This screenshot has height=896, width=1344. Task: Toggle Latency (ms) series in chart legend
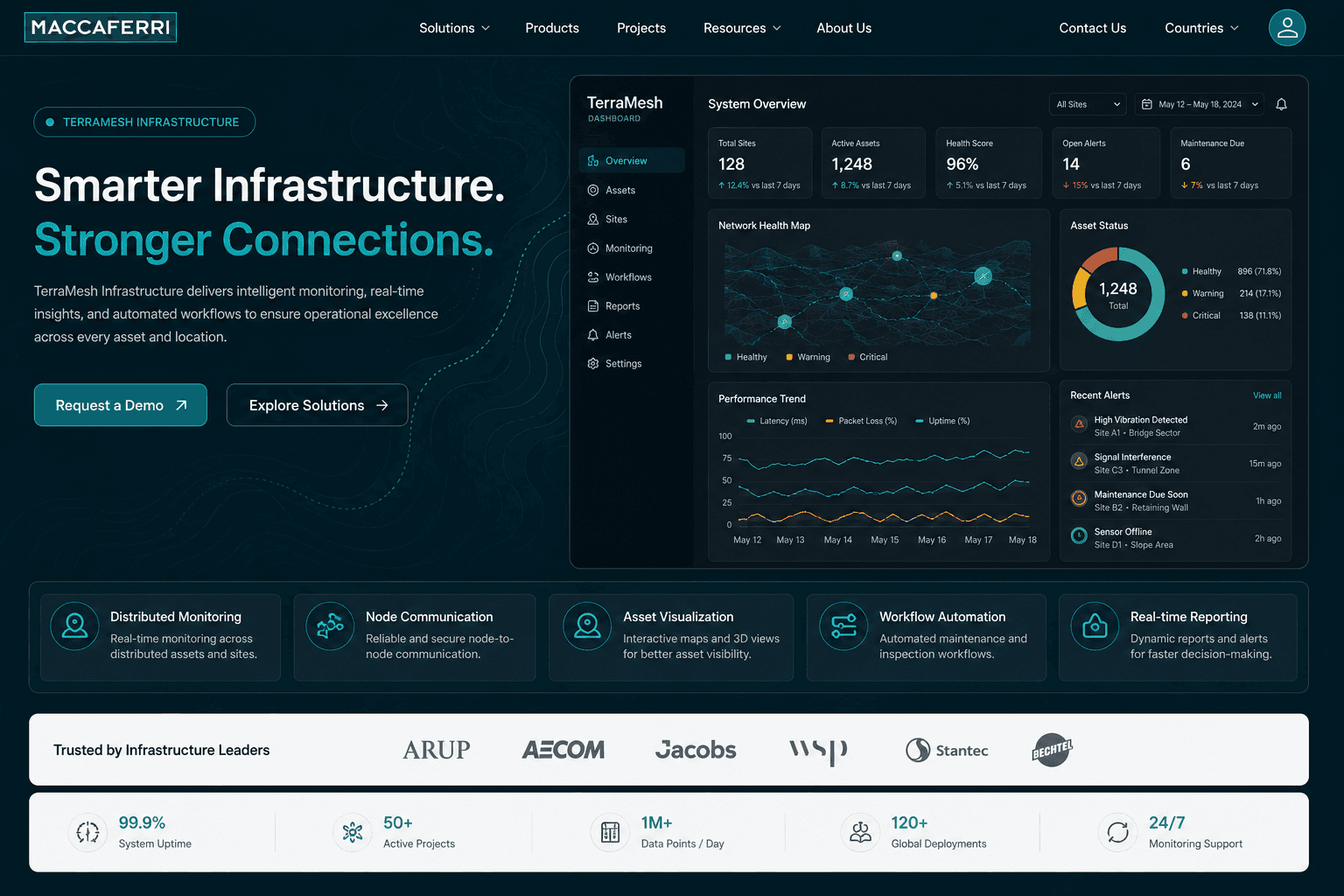point(777,421)
